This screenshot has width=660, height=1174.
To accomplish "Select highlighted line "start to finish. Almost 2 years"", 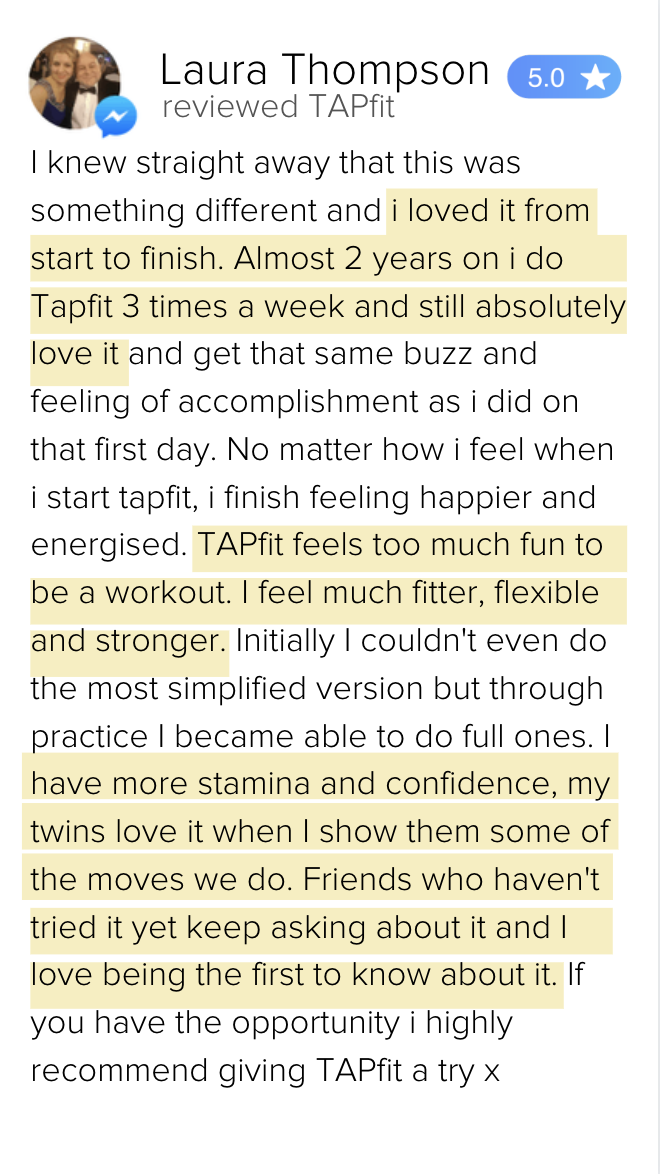I will coord(296,259).
